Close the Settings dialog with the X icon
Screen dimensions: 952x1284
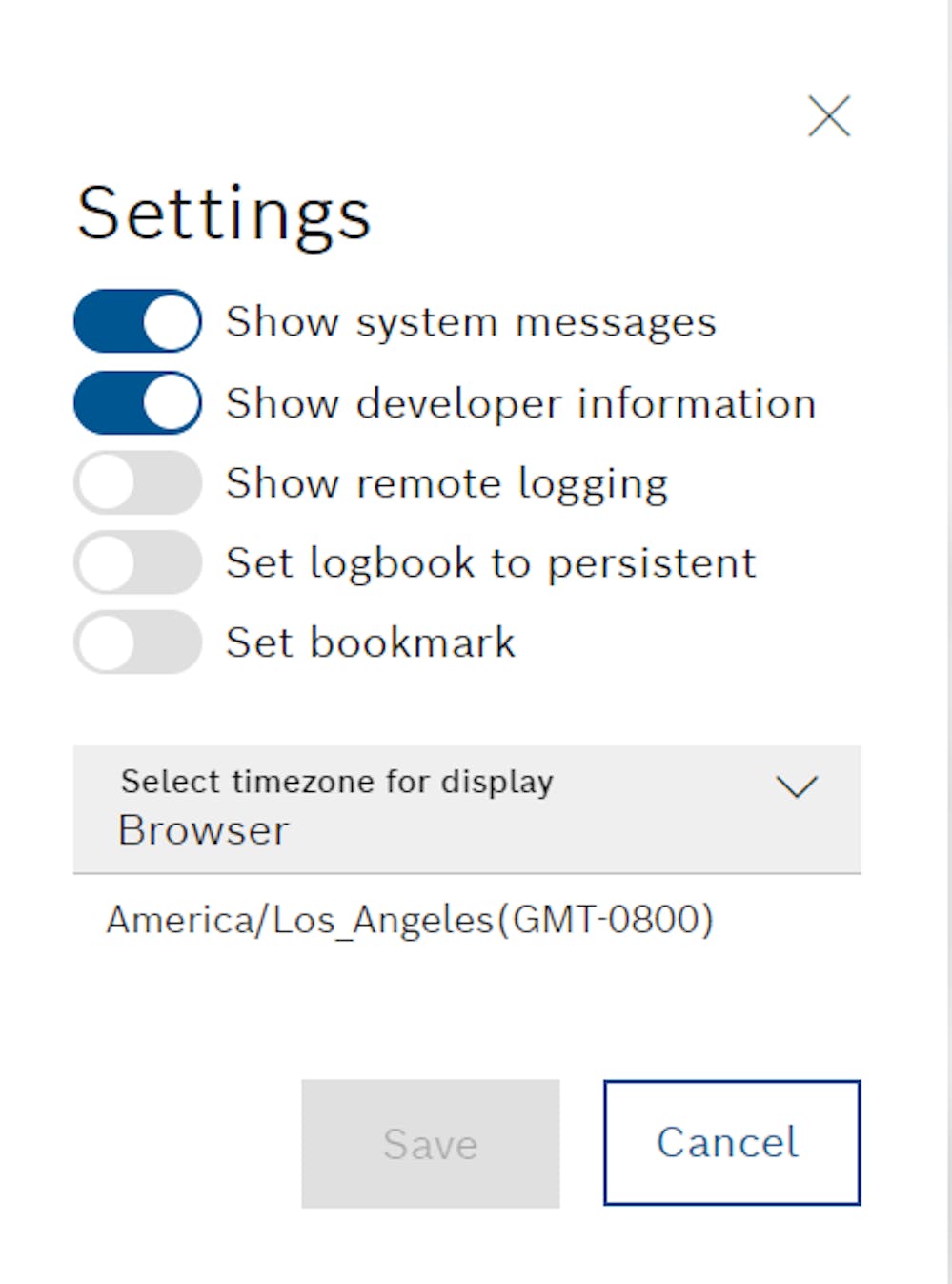pyautogui.click(x=828, y=116)
